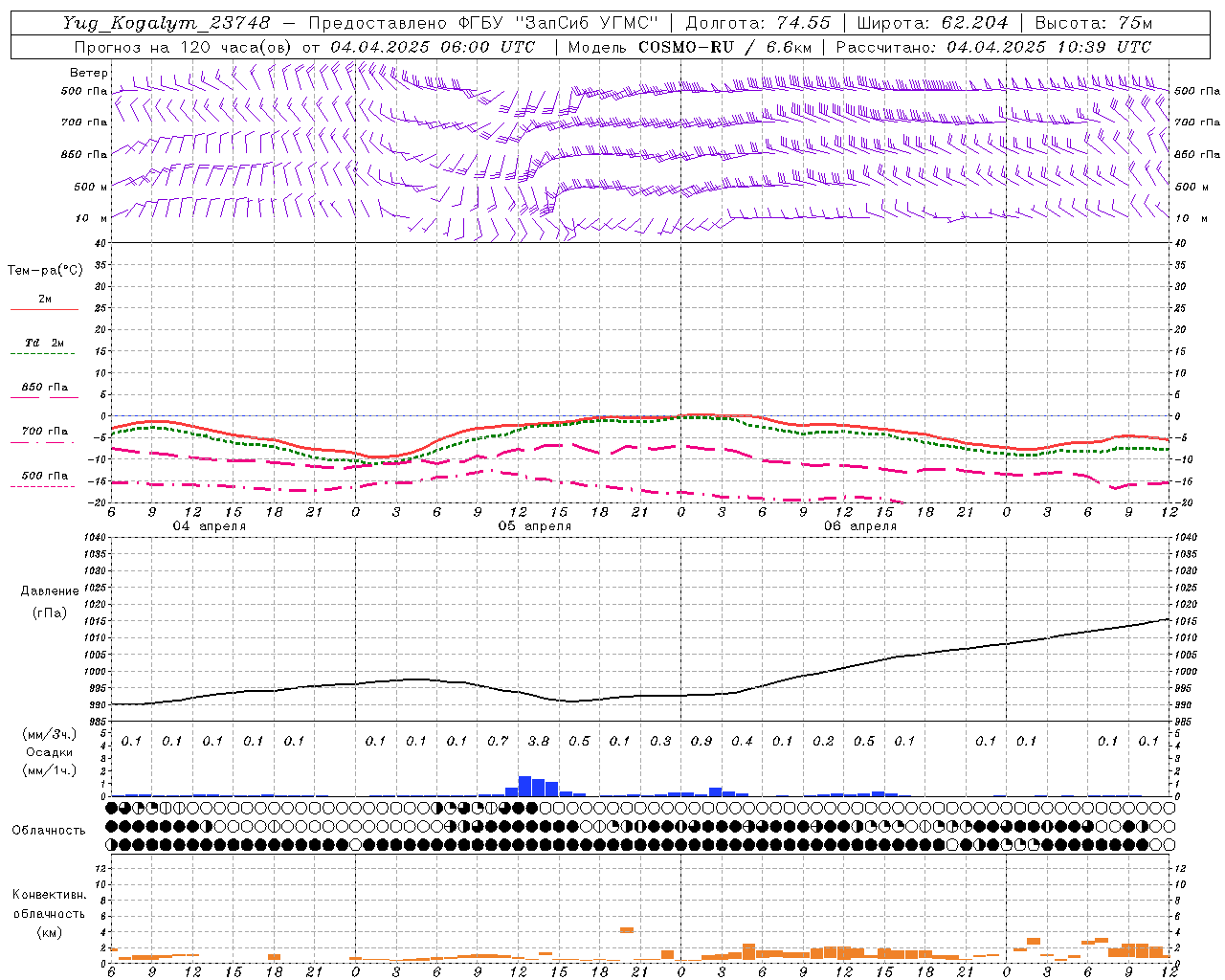Select the 0.9 precipitation total value
The image size is (1225, 980).
tap(702, 741)
